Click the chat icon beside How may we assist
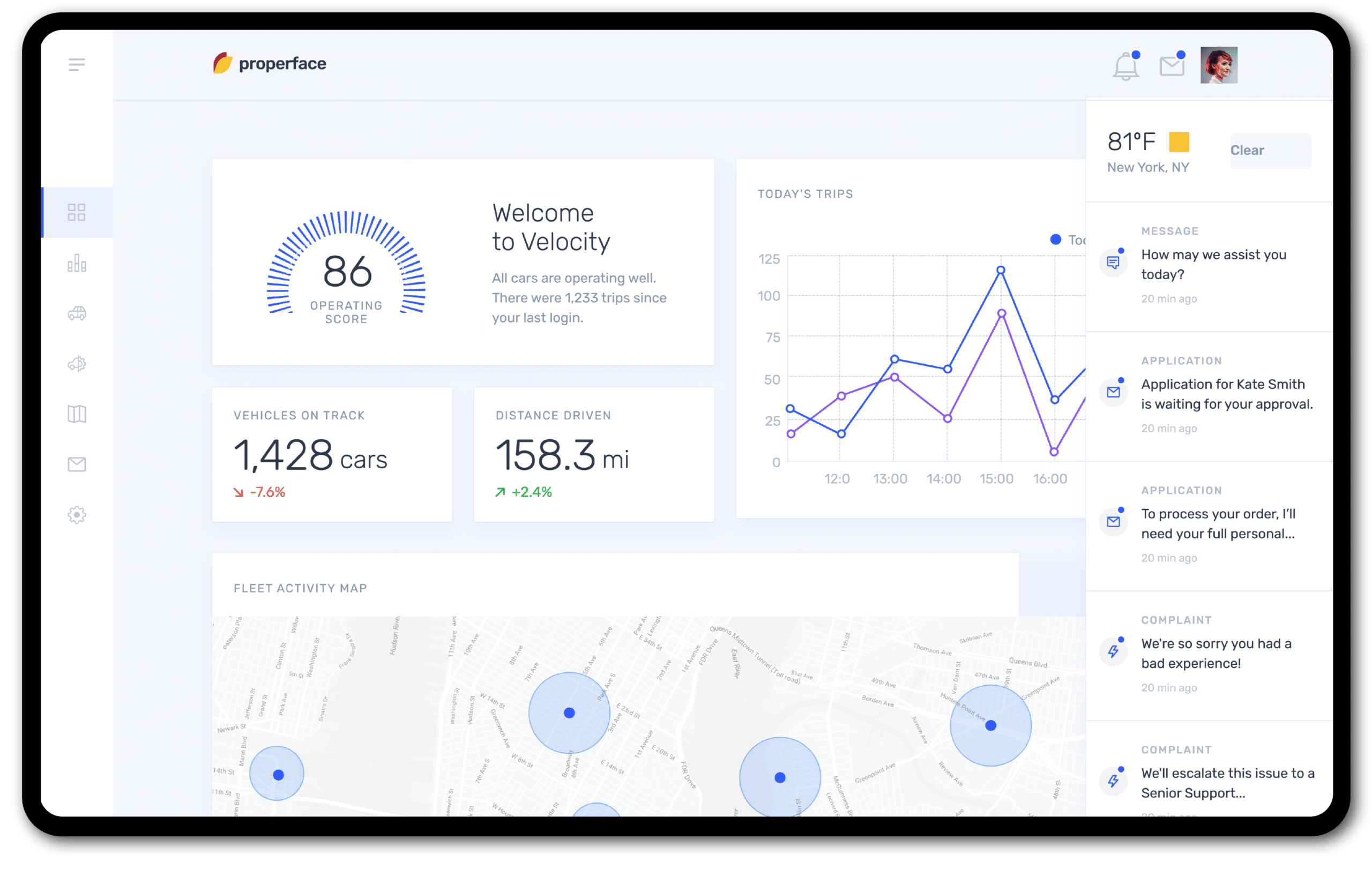Screen dimensions: 1372x870 (1113, 262)
